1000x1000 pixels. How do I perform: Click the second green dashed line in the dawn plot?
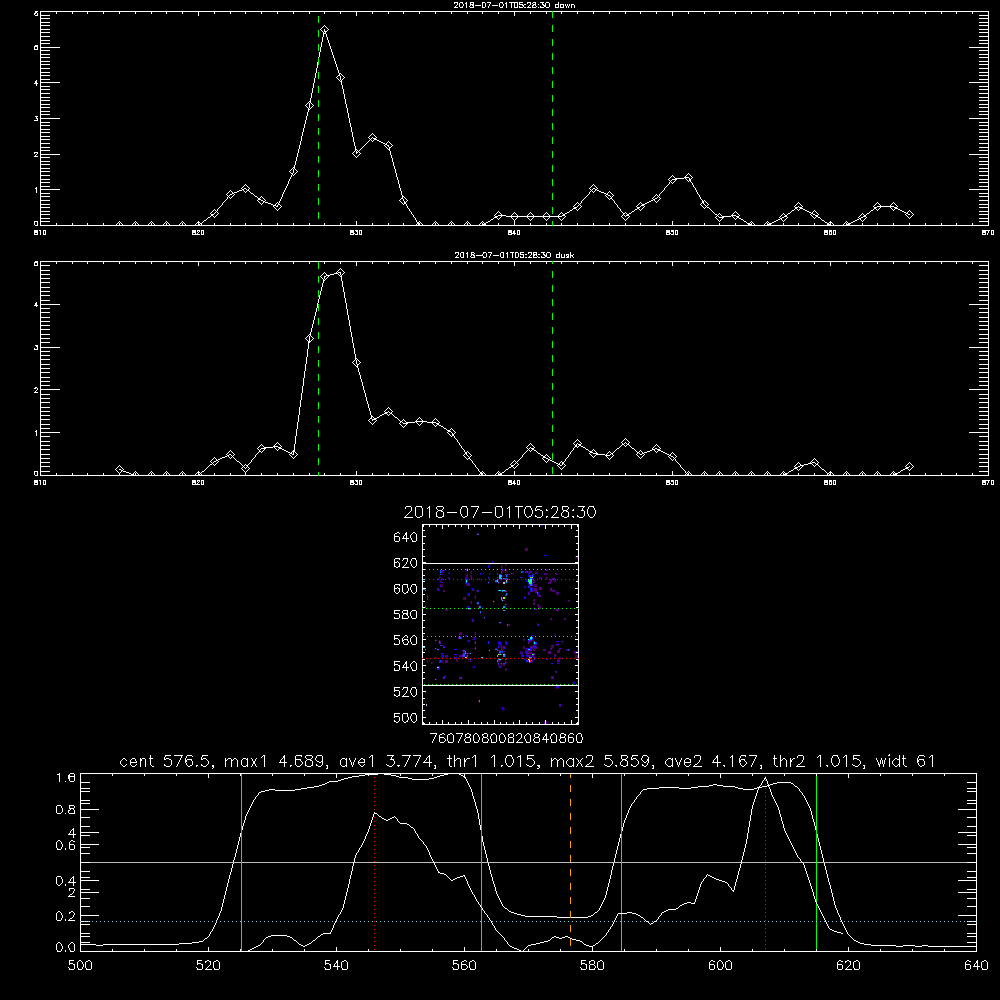click(552, 119)
